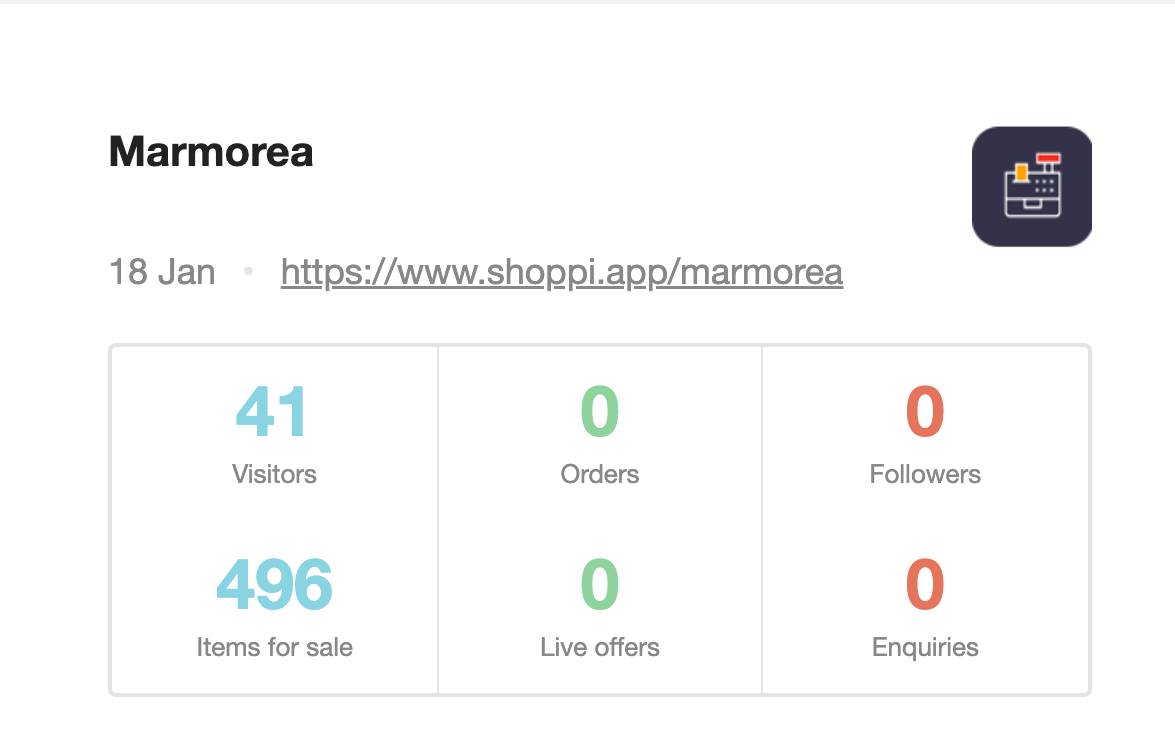The image size is (1175, 752).
Task: Select the Enquiries zero count
Action: (x=925, y=584)
